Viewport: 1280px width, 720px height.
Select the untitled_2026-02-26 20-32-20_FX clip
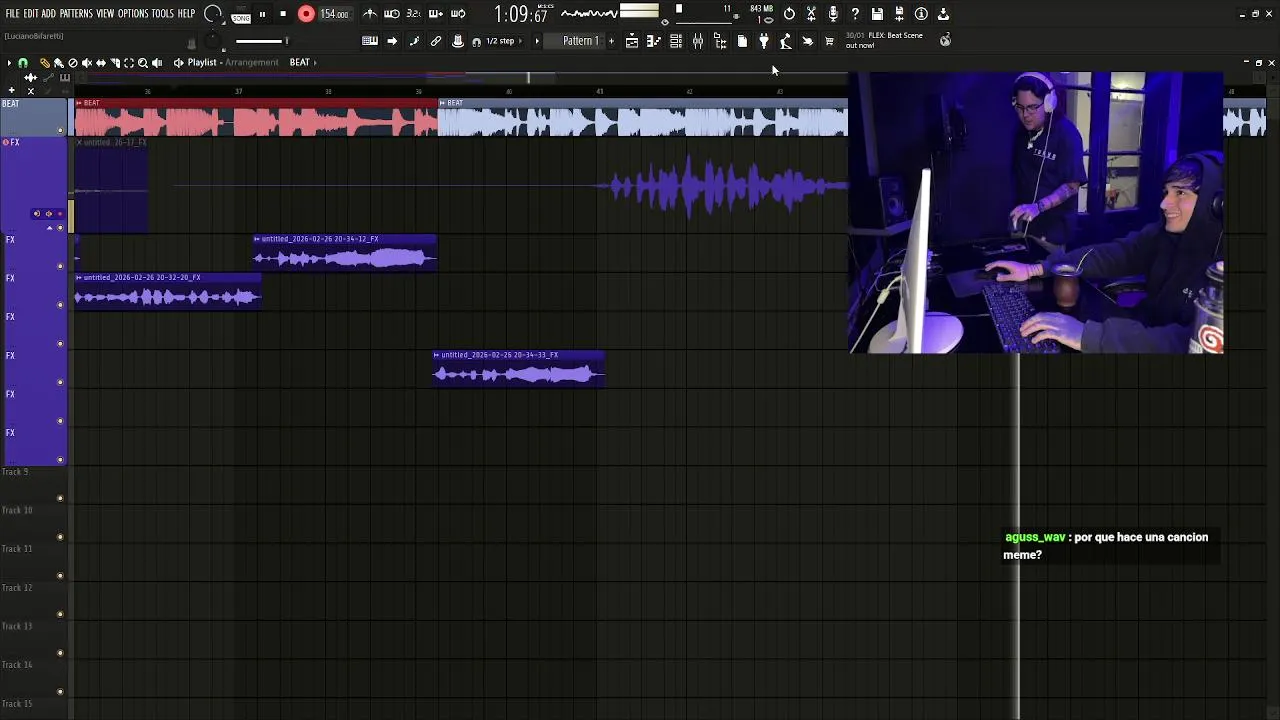(x=168, y=292)
